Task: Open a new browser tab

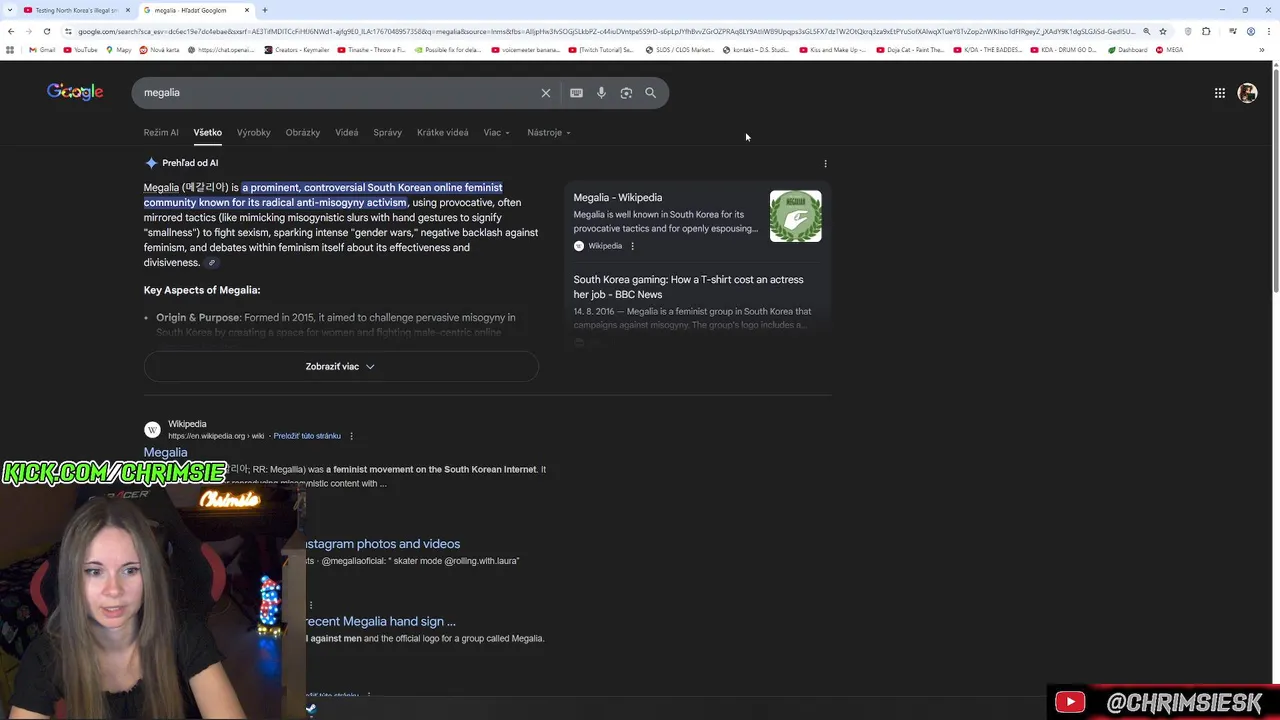Action: [x=264, y=10]
